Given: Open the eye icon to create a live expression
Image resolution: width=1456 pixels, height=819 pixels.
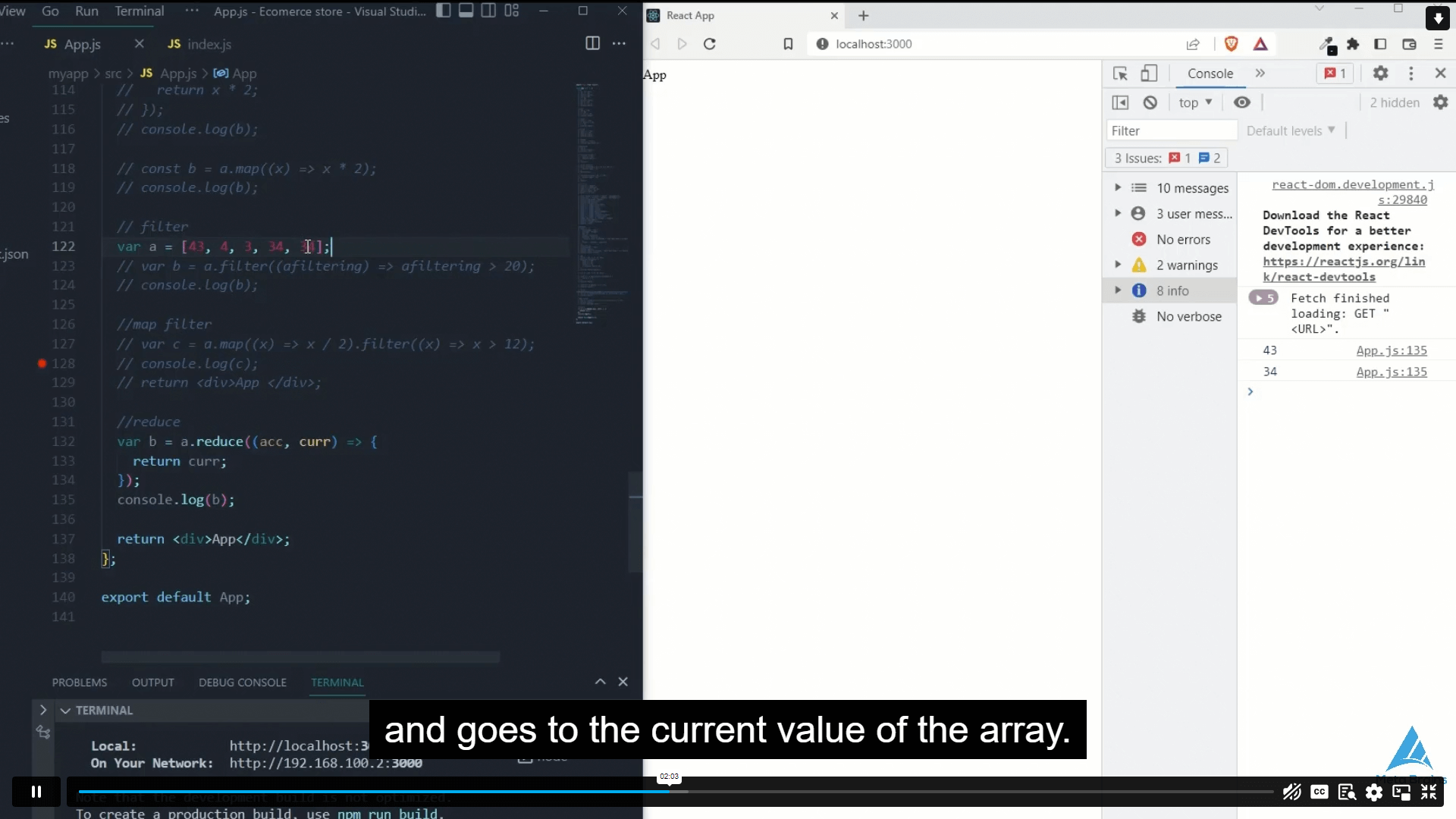Looking at the screenshot, I should click(x=1241, y=102).
